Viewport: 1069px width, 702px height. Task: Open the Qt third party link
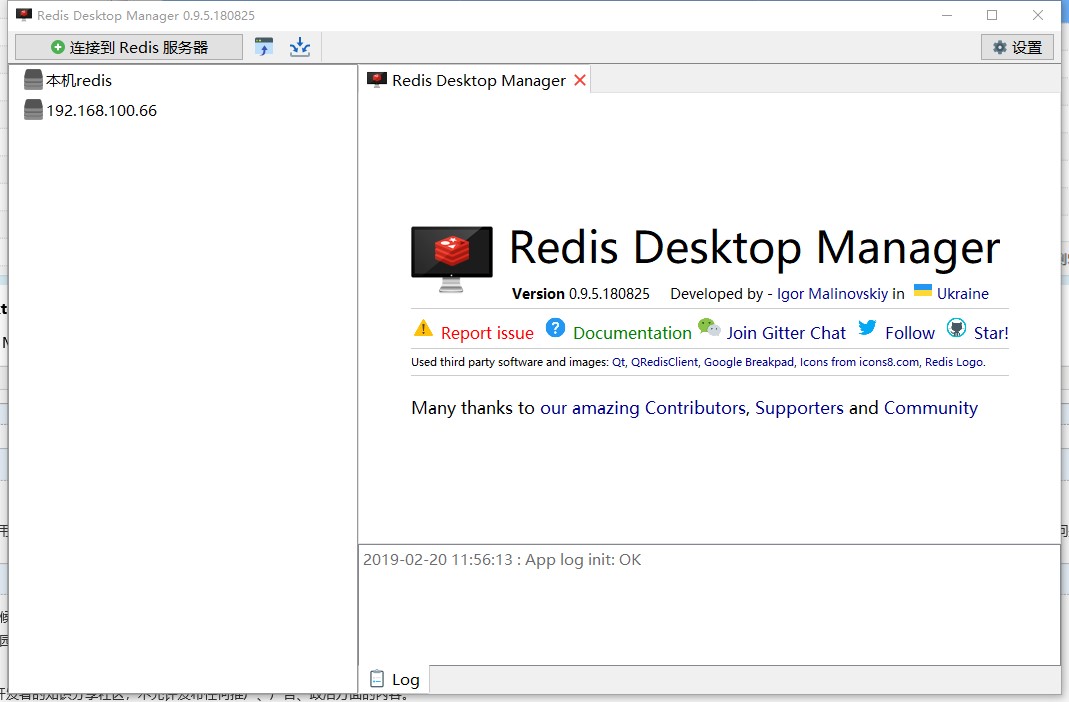pos(618,362)
